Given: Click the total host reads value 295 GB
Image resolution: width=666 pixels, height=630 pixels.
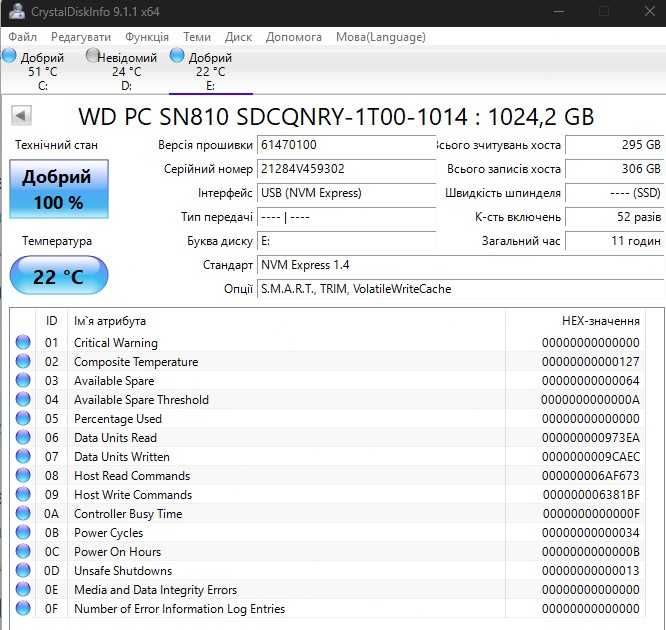Looking at the screenshot, I should 615,145.
